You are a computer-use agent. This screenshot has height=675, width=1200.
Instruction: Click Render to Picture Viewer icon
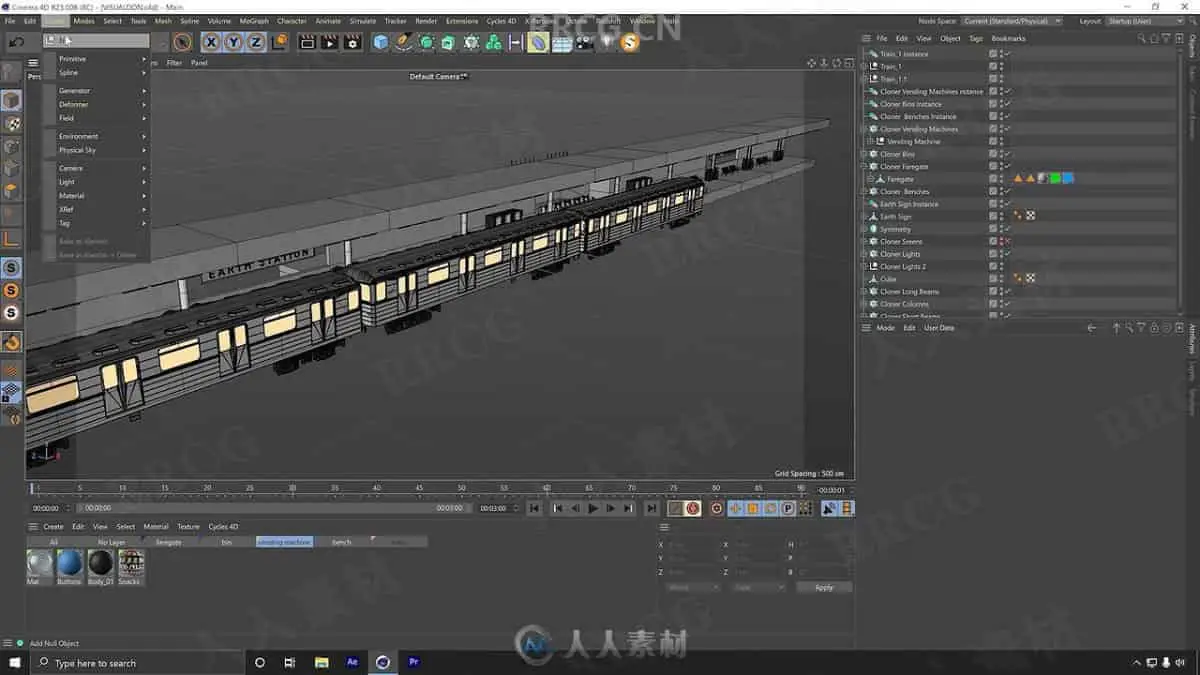(x=329, y=42)
